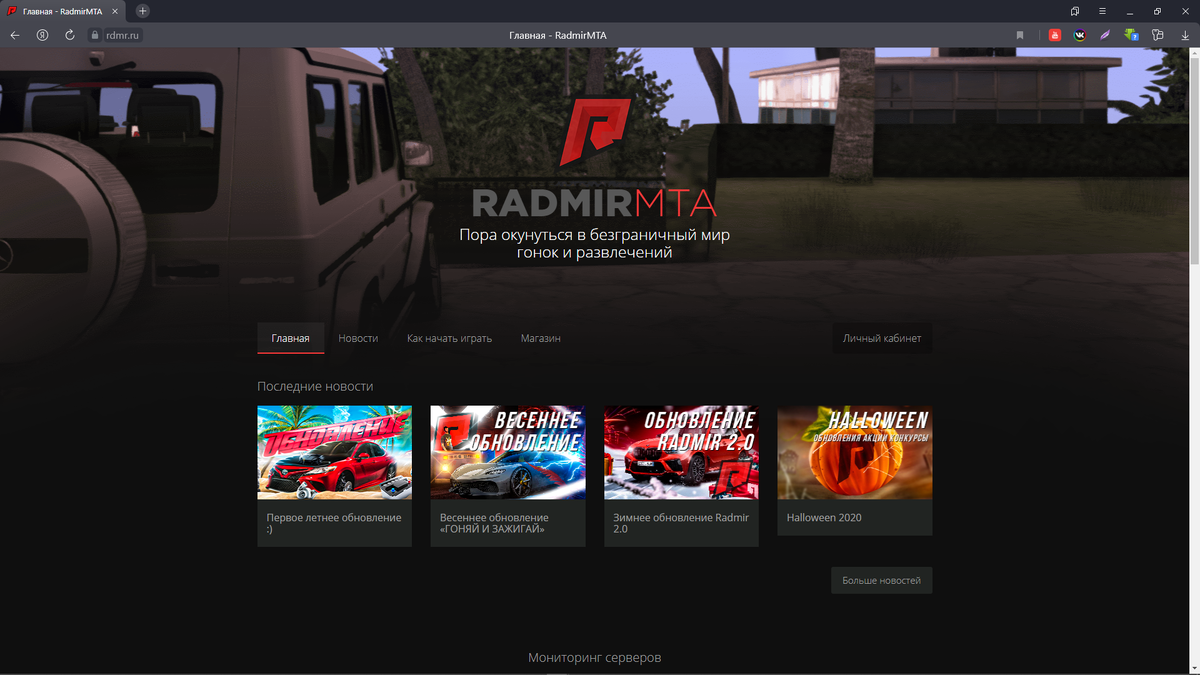The width and height of the screenshot is (1200, 675).
Task: Open Личный кабинет button
Action: pyautogui.click(x=883, y=338)
